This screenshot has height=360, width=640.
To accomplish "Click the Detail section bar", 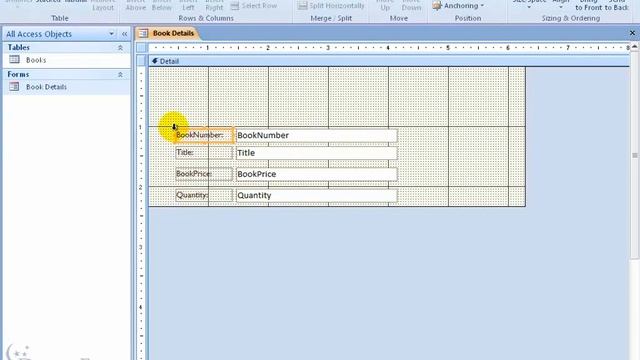I will click(x=389, y=61).
